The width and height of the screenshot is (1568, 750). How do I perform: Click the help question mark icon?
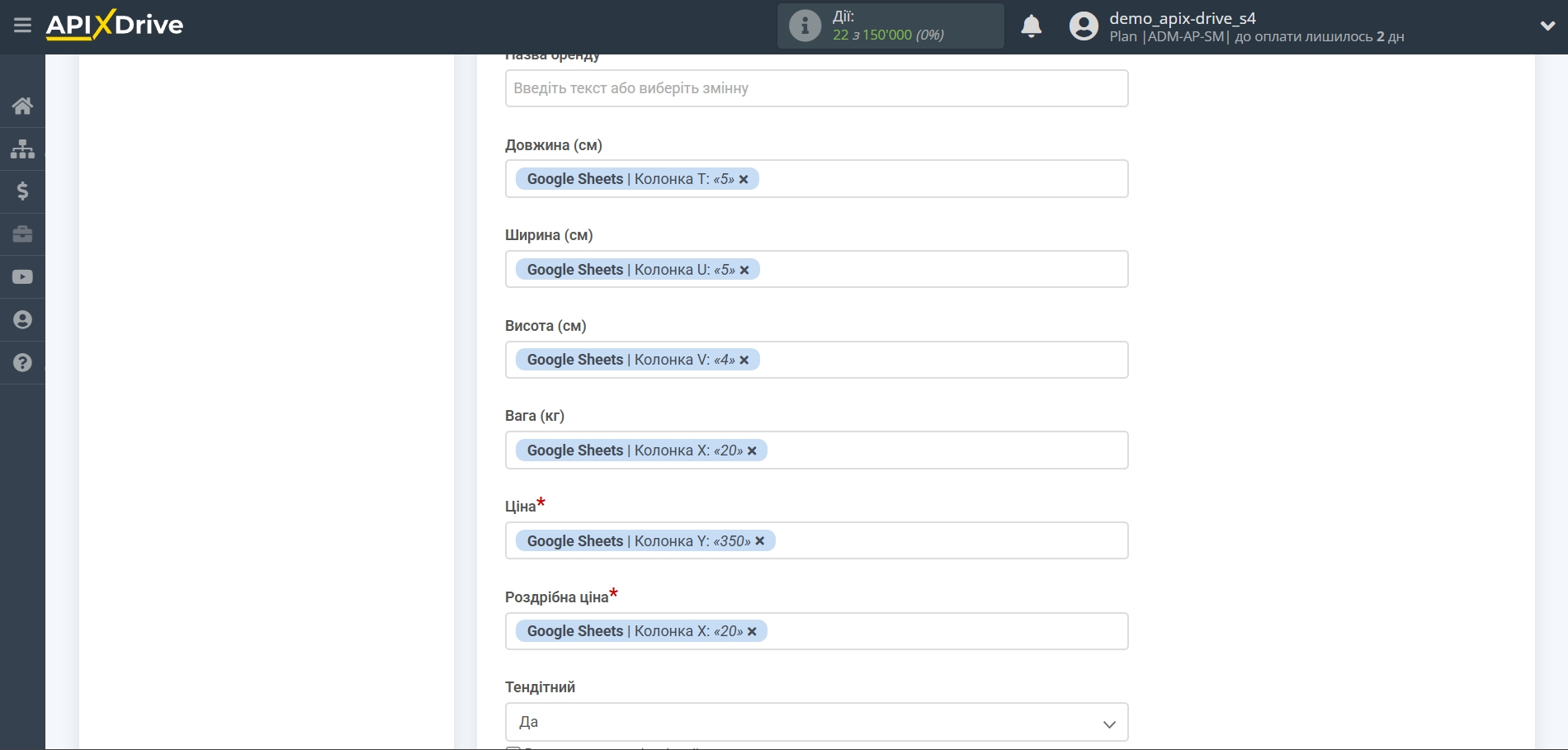[x=22, y=363]
